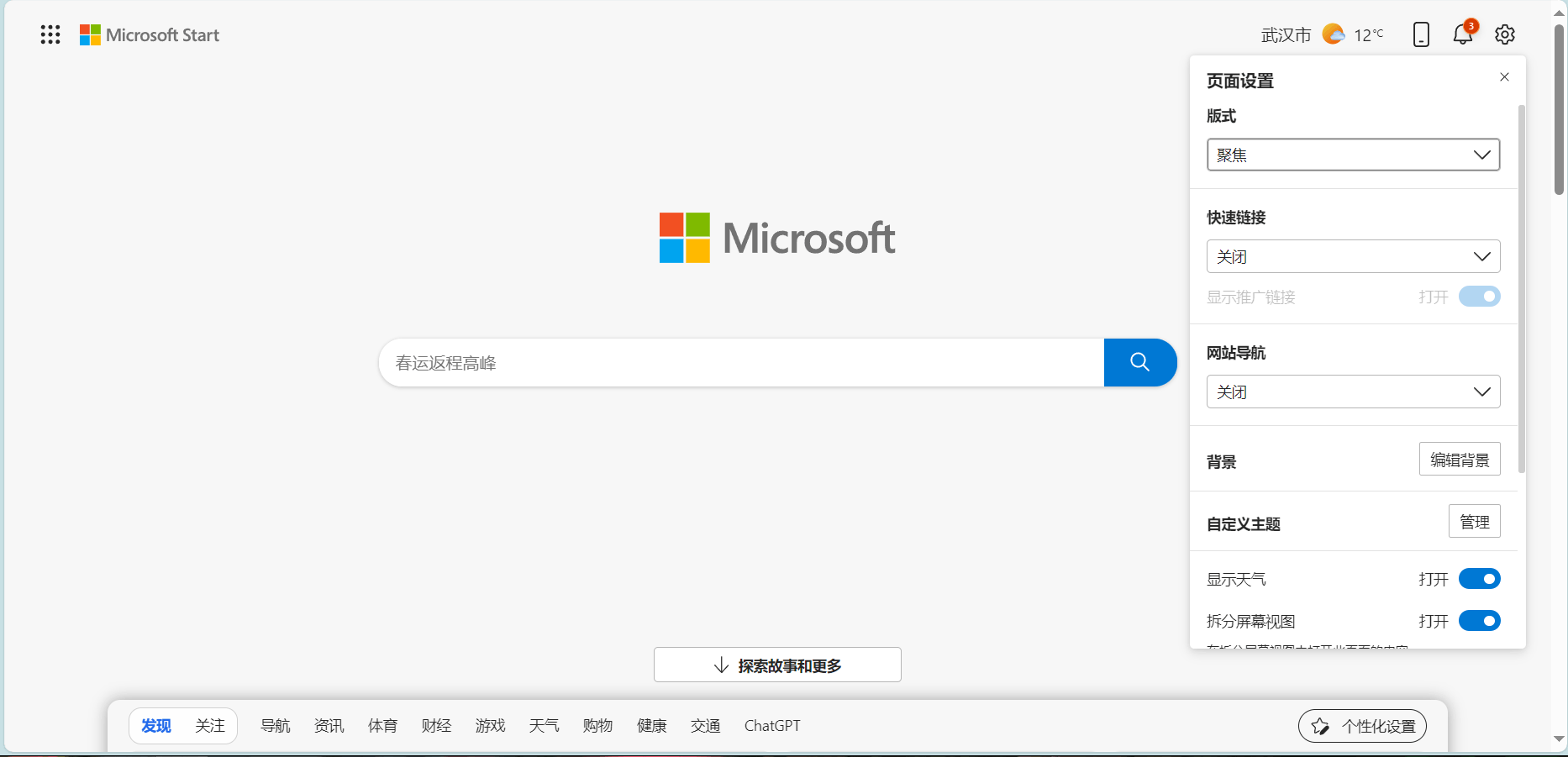This screenshot has height=757, width=1568.
Task: Open the 财经 category
Action: (437, 726)
